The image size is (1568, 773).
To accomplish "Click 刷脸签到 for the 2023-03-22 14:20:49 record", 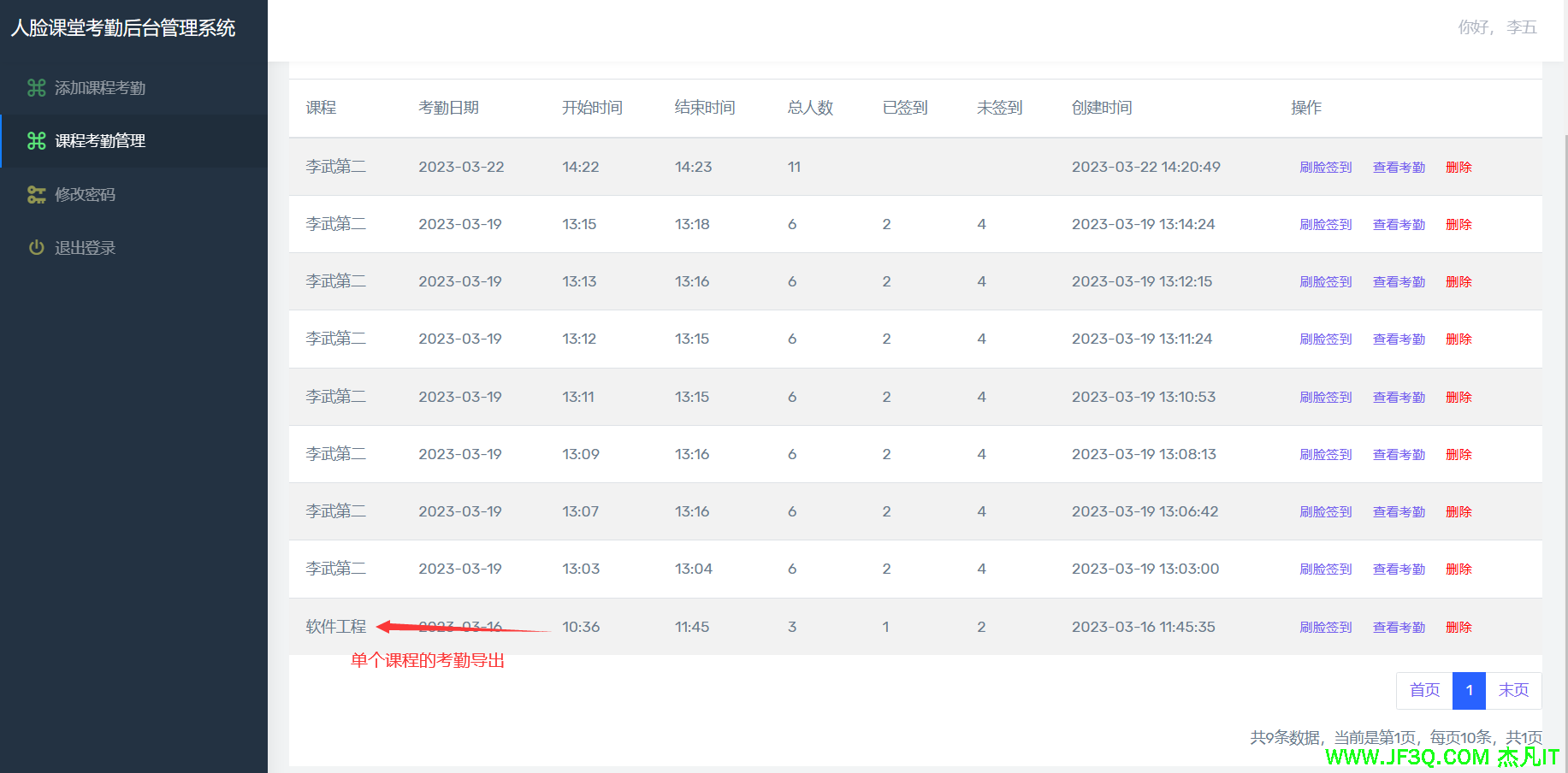I will pos(1325,168).
